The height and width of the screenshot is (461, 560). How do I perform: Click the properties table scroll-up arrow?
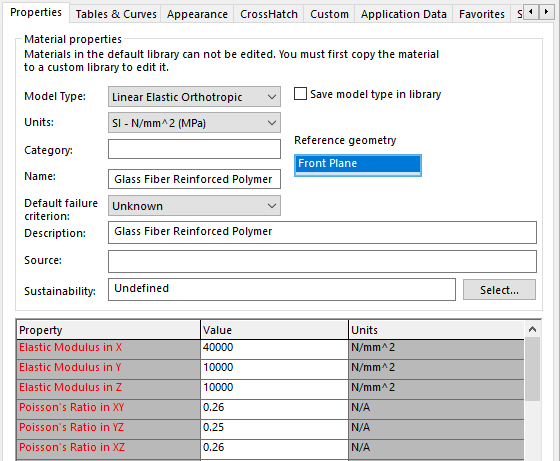click(x=532, y=329)
